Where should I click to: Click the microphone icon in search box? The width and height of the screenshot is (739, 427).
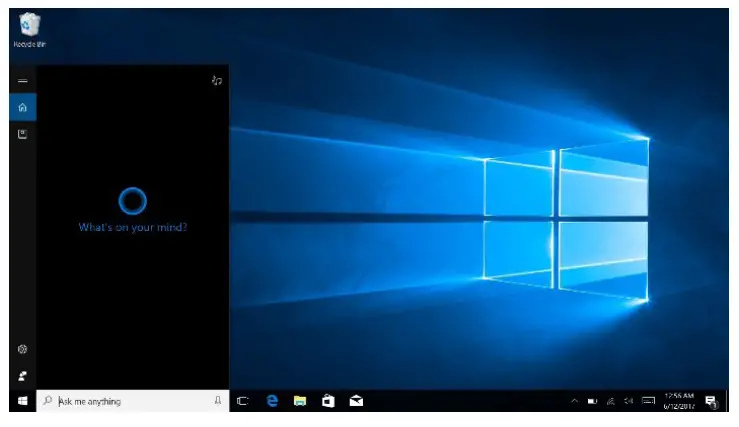[x=218, y=401]
